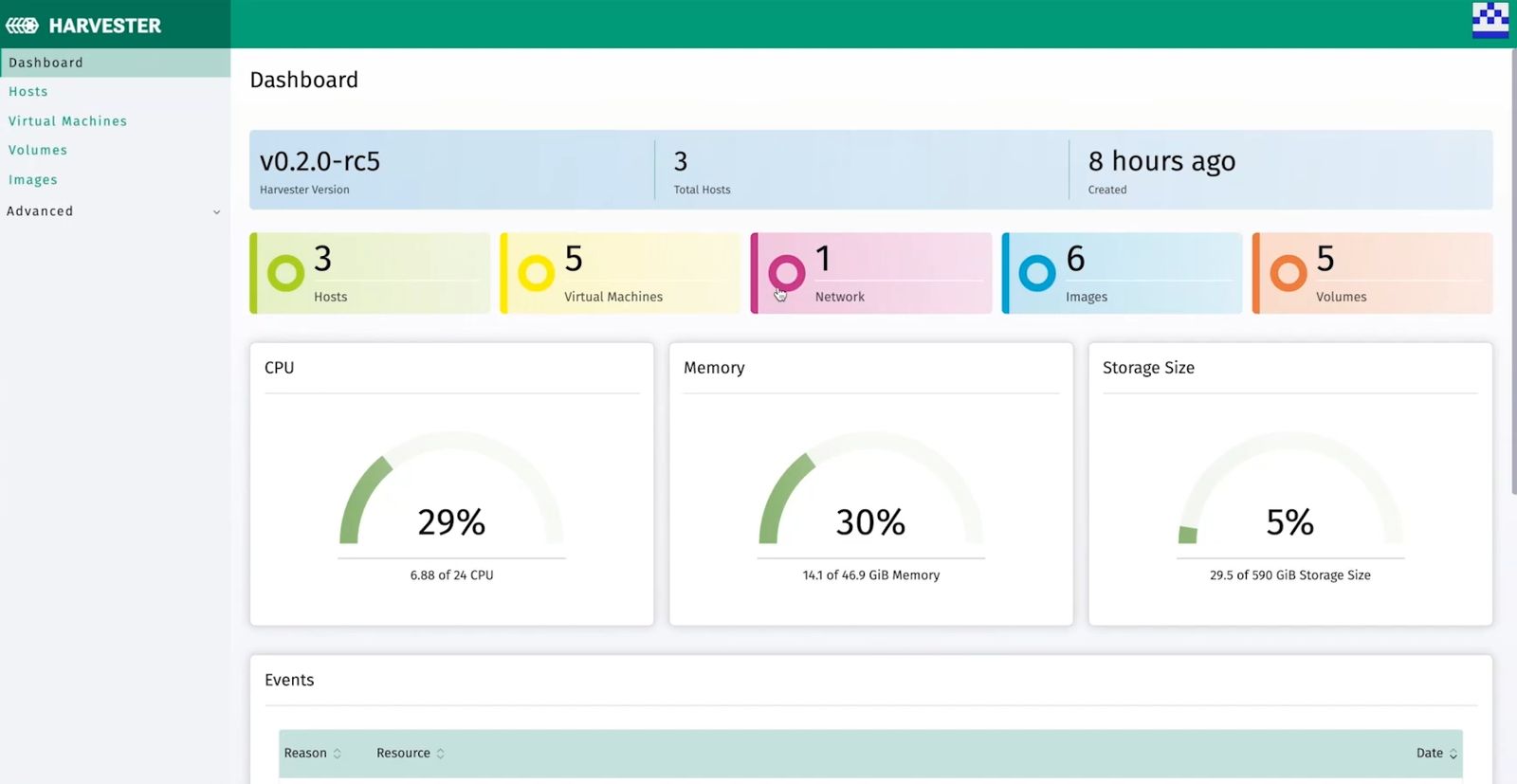Click the blue Images ring icon
Image resolution: width=1517 pixels, height=784 pixels.
(1036, 273)
